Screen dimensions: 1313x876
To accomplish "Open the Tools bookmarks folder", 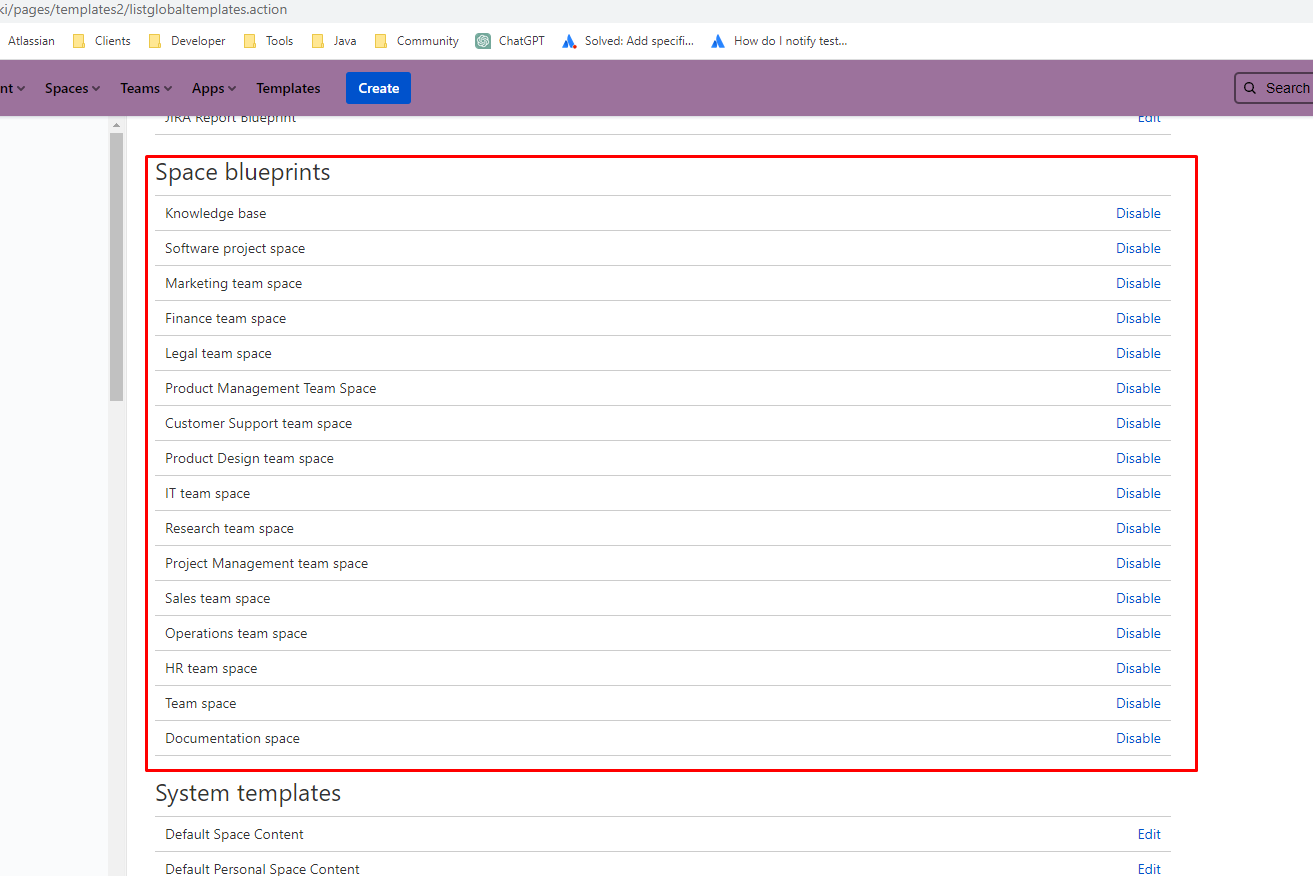I will (277, 40).
